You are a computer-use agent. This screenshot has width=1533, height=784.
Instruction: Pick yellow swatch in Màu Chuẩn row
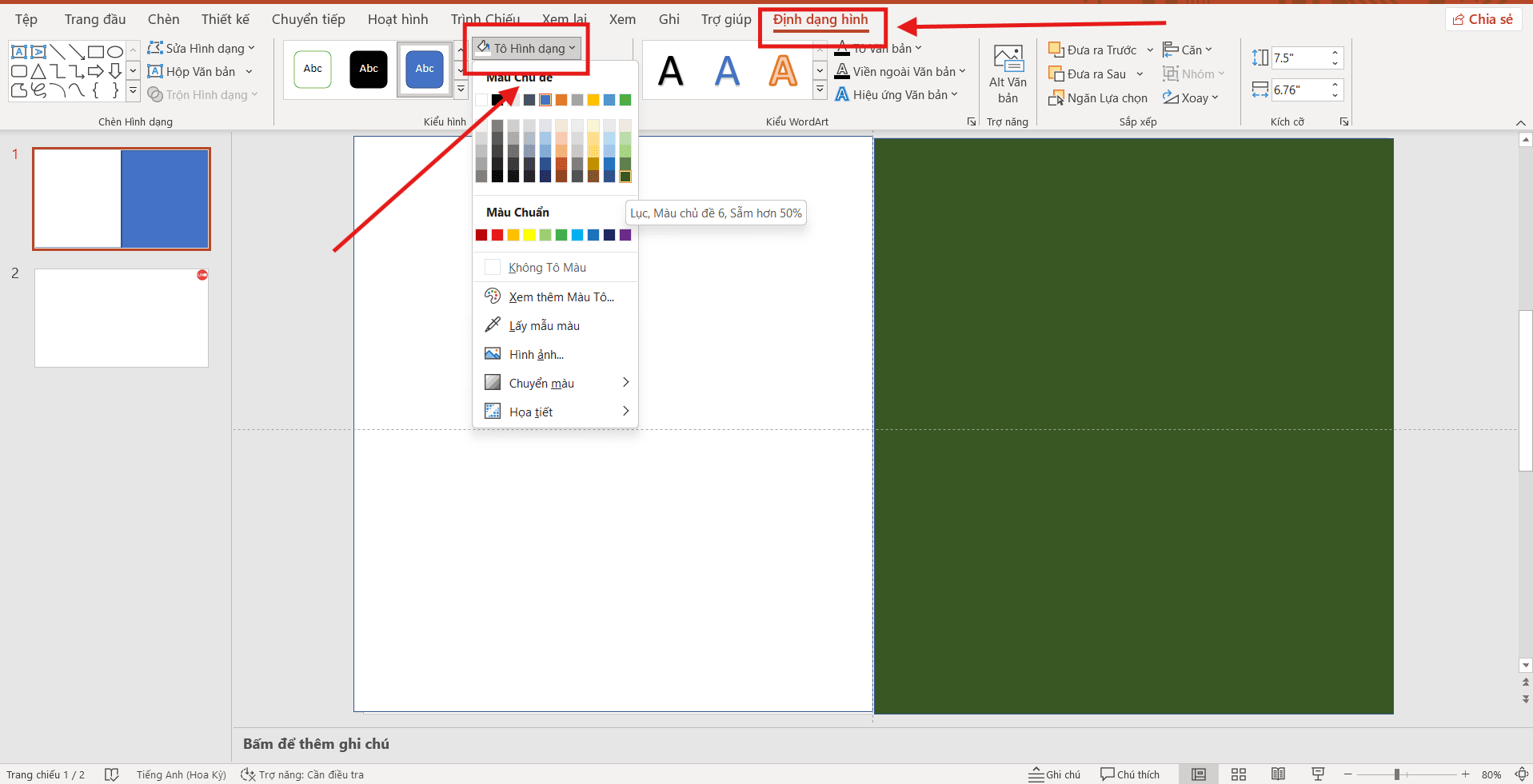point(529,235)
